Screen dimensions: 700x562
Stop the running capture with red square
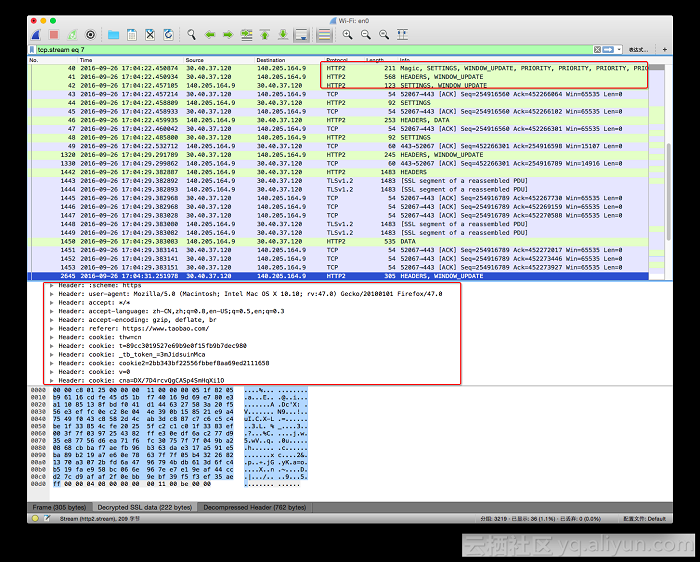[54, 35]
